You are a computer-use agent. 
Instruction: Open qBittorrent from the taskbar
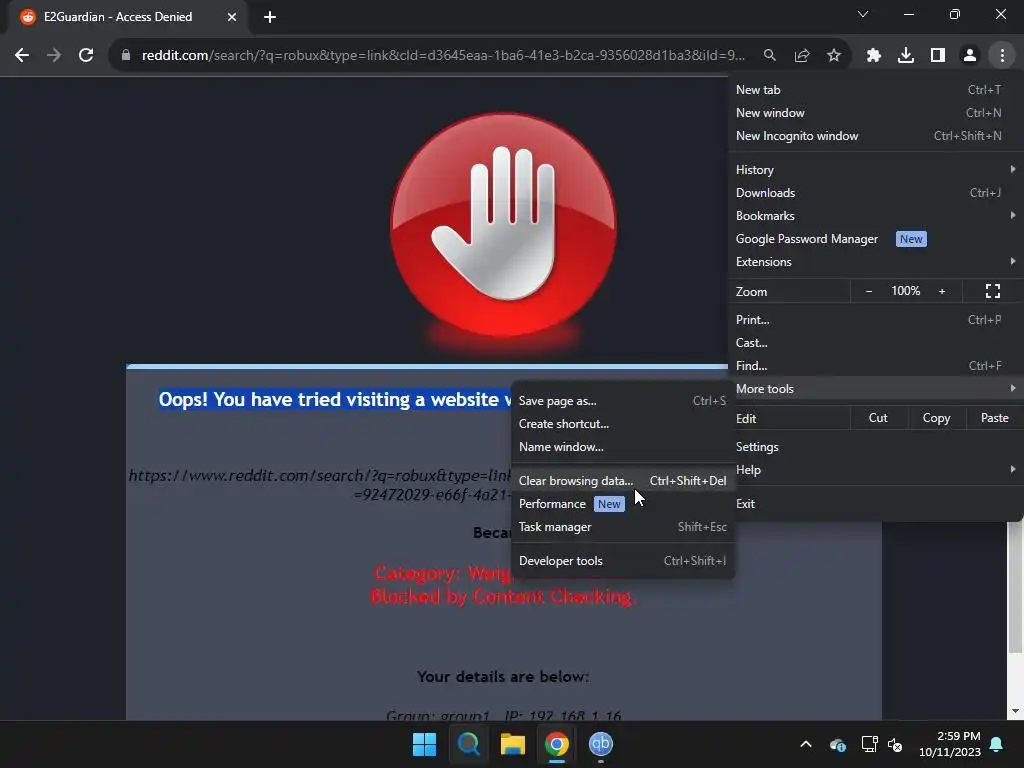601,744
